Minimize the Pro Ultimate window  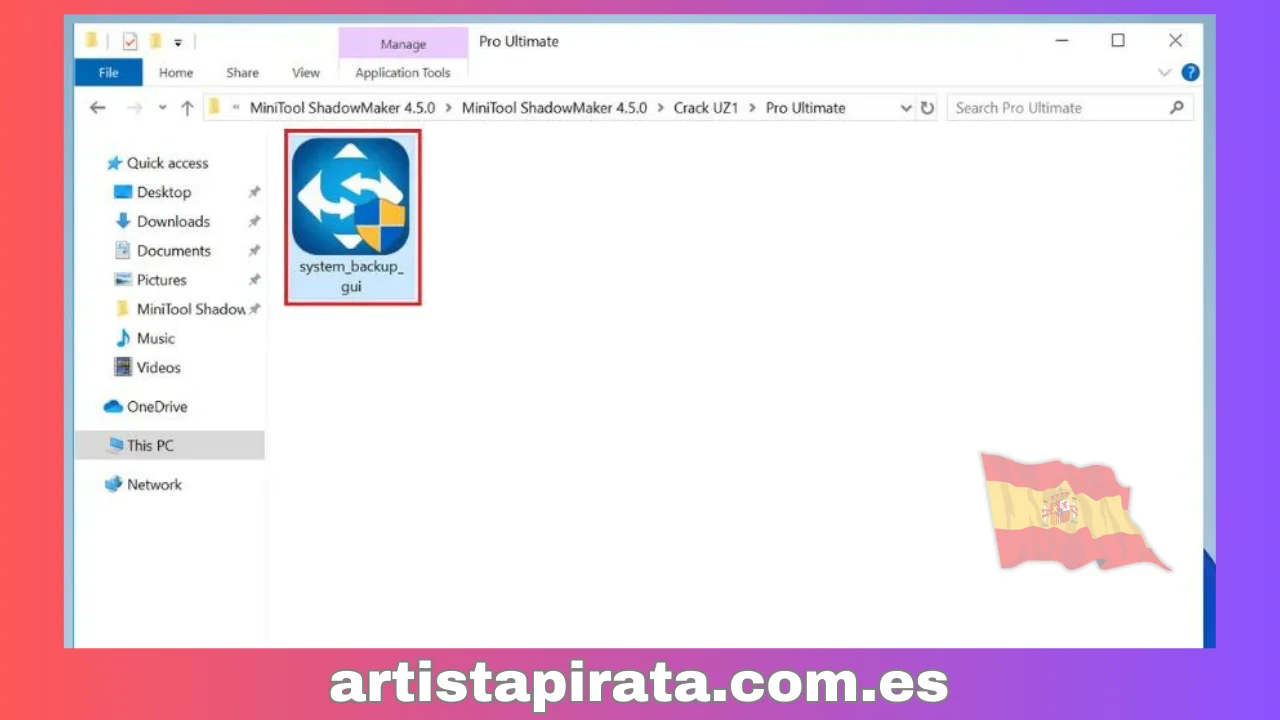point(1061,41)
